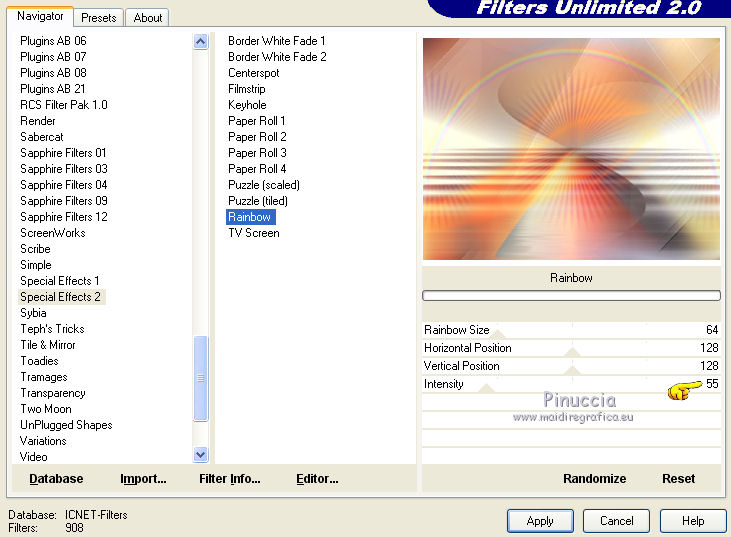
Task: Select the Toadies category
Action: 40,361
